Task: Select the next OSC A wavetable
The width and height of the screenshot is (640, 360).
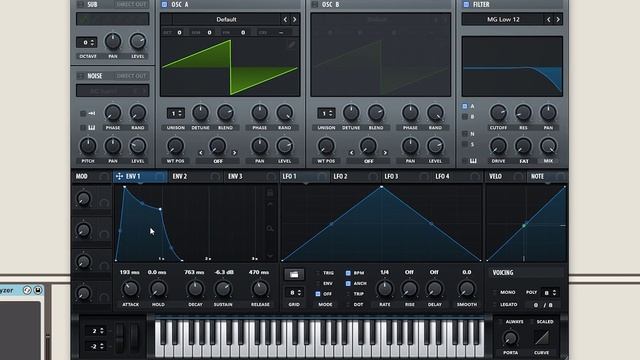Action: tap(294, 19)
